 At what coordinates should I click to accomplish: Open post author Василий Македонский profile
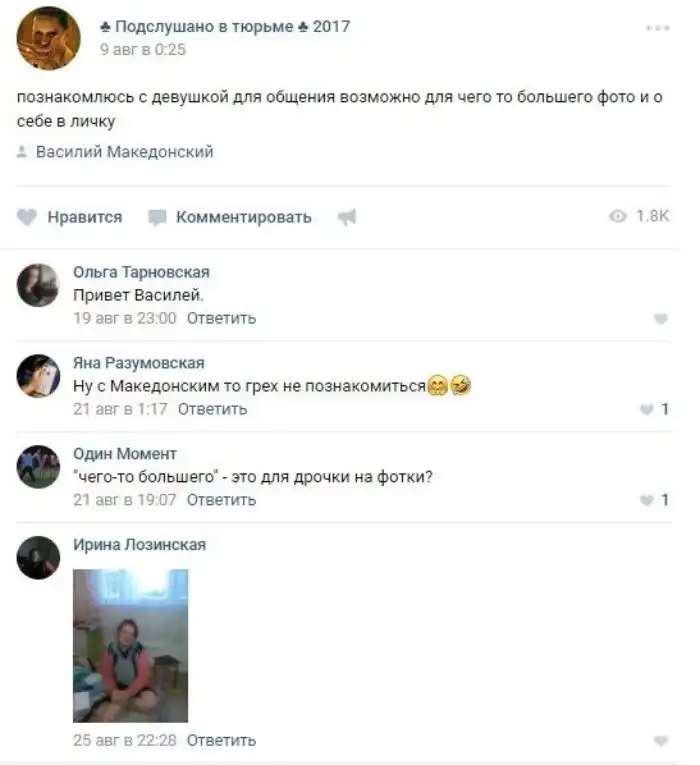click(x=125, y=152)
